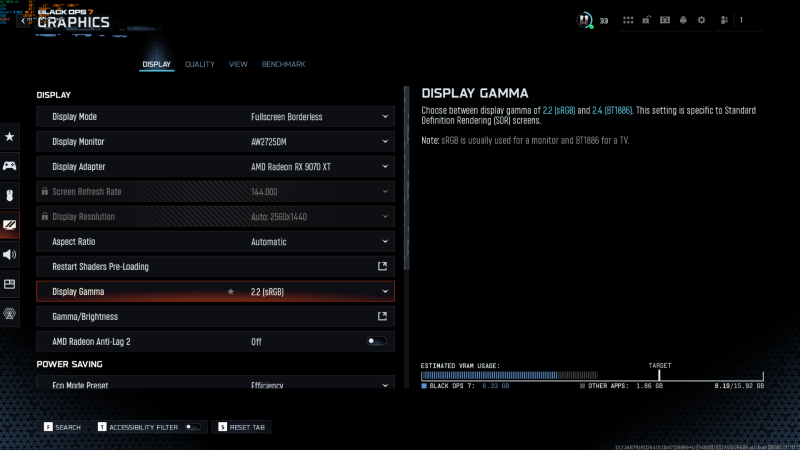Expand the Display Monitor dropdown
Image resolution: width=800 pixels, height=450 pixels.
click(x=385, y=142)
